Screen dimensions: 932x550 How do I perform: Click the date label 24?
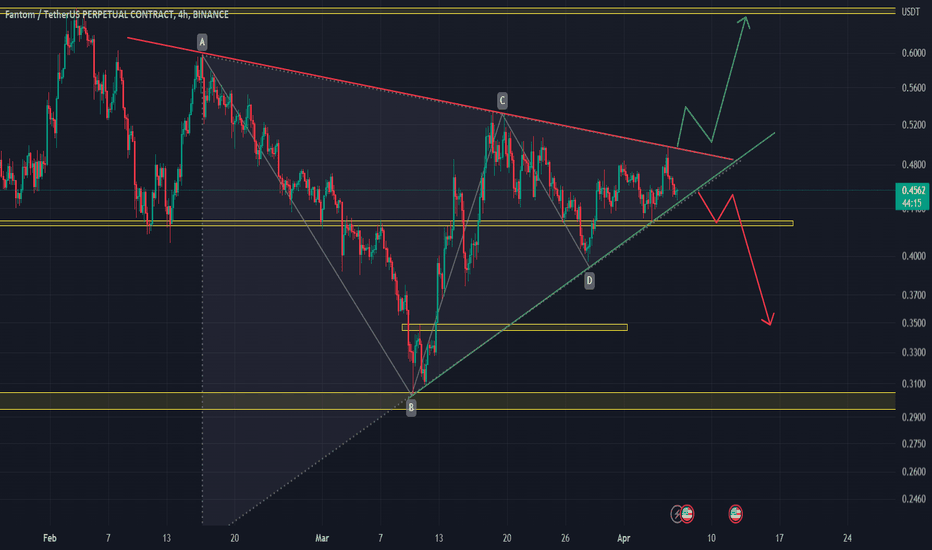pyautogui.click(x=847, y=538)
